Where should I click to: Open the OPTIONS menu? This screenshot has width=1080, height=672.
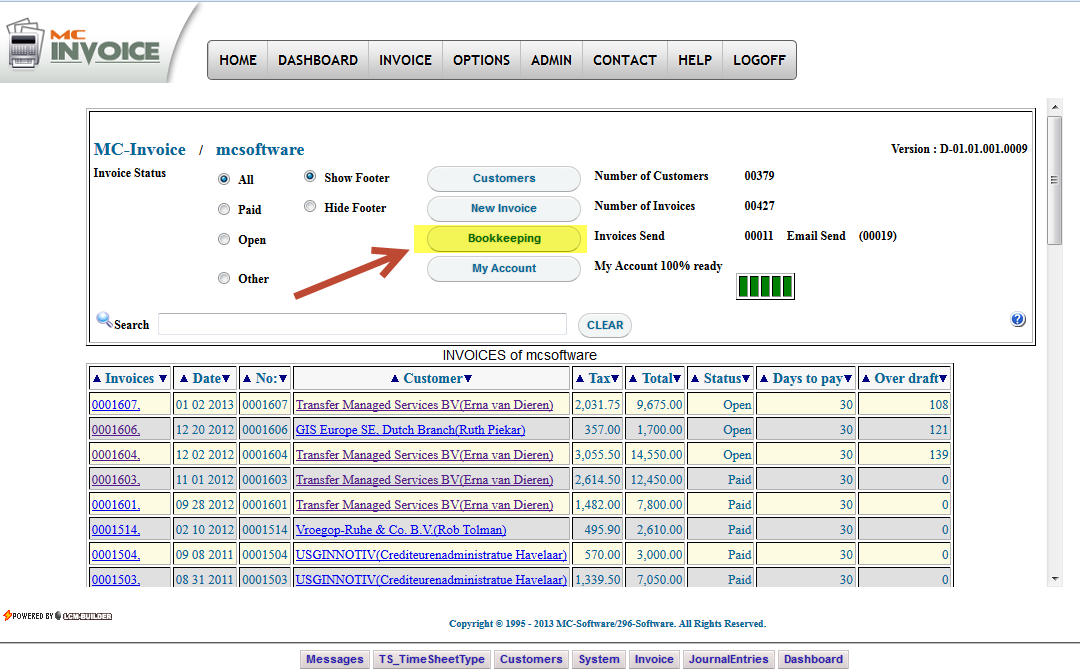(x=481, y=60)
